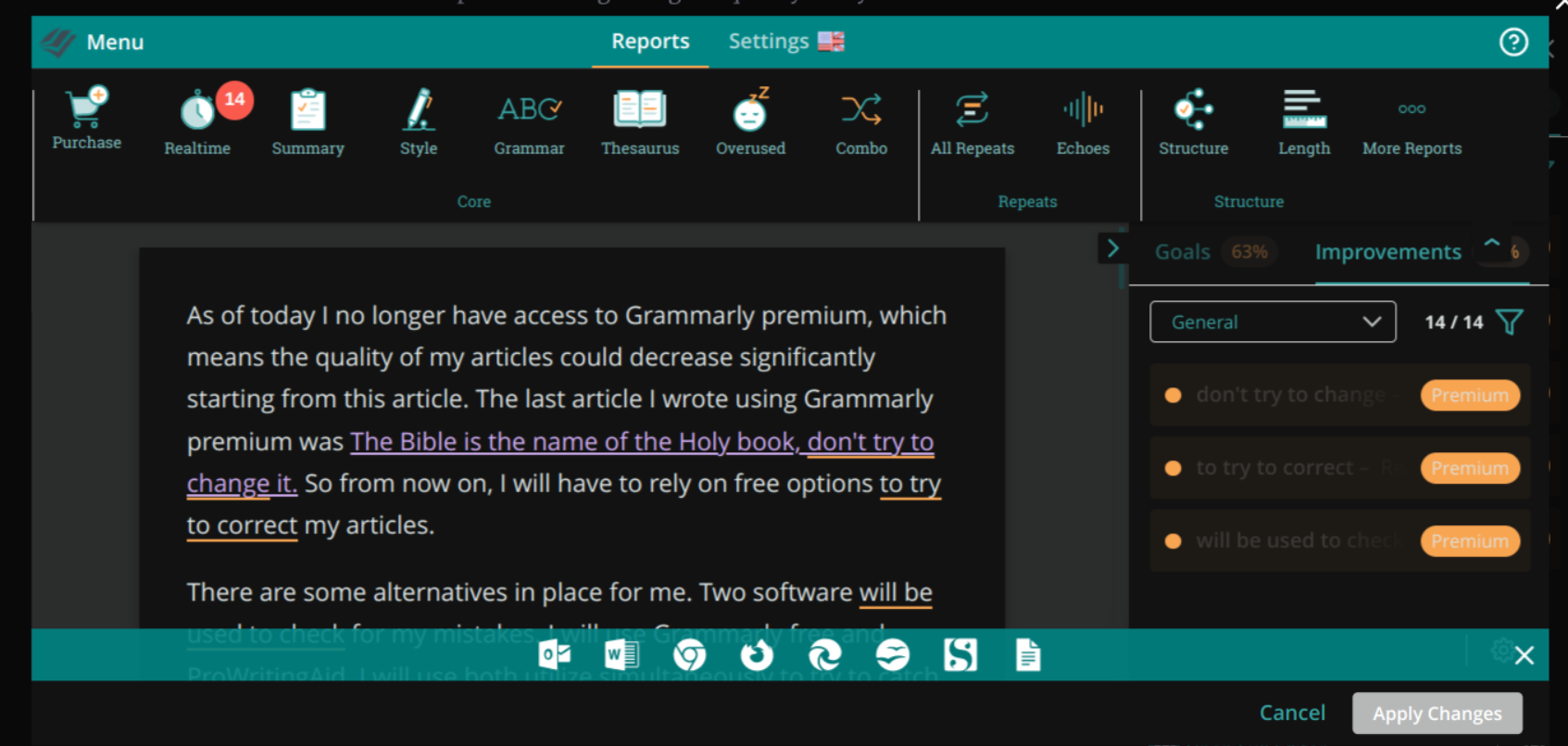Screen dimensions: 1568x746
Task: Run the Overused words report
Action: coord(750,121)
